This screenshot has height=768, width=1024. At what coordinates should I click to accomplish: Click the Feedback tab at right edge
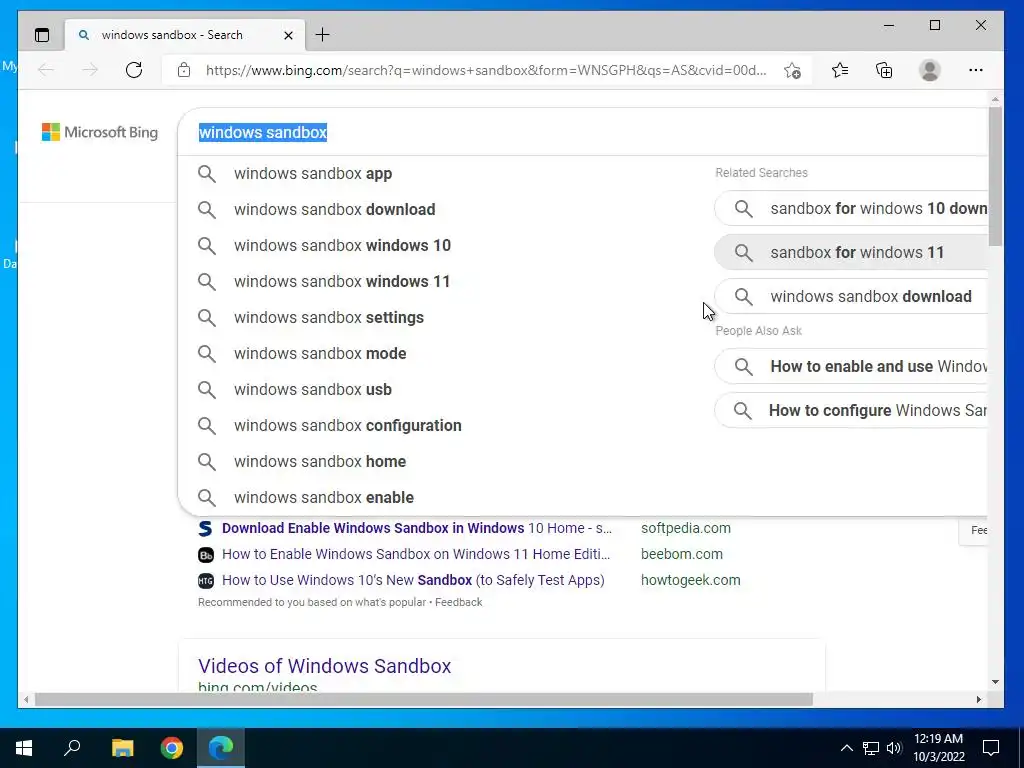pyautogui.click(x=974, y=530)
